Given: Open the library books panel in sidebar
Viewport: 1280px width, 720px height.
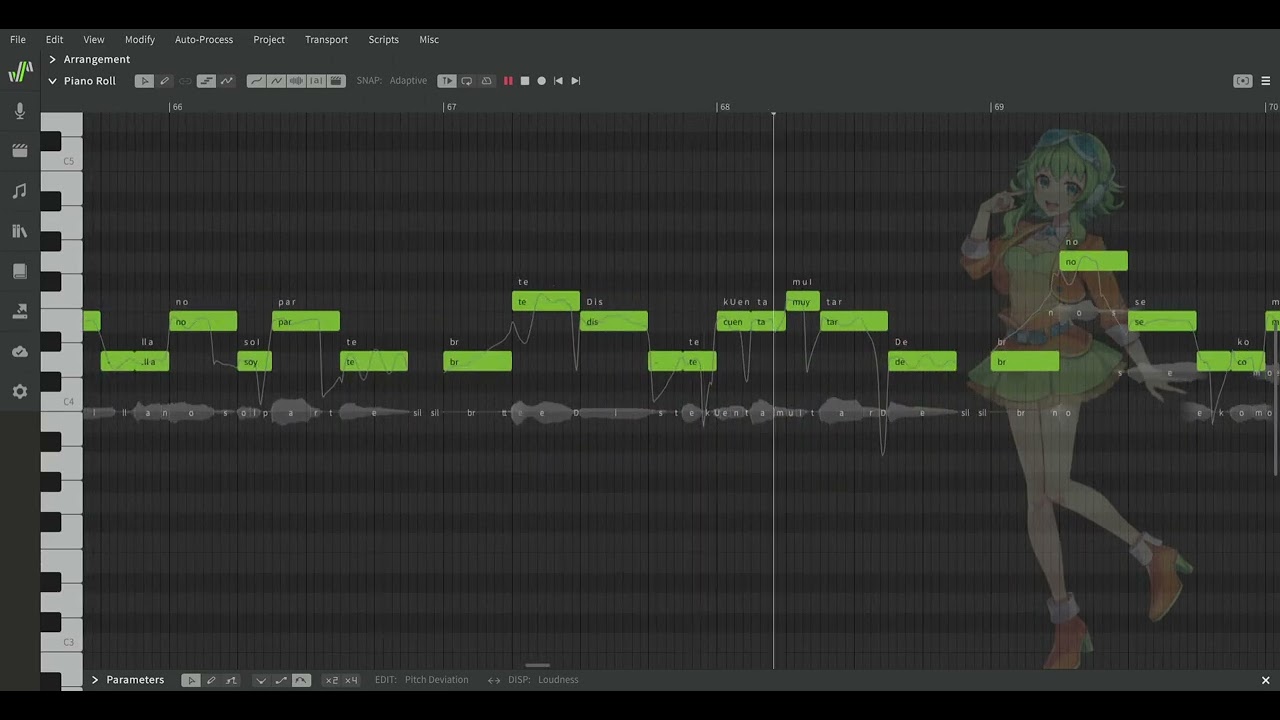Looking at the screenshot, I should [x=20, y=231].
